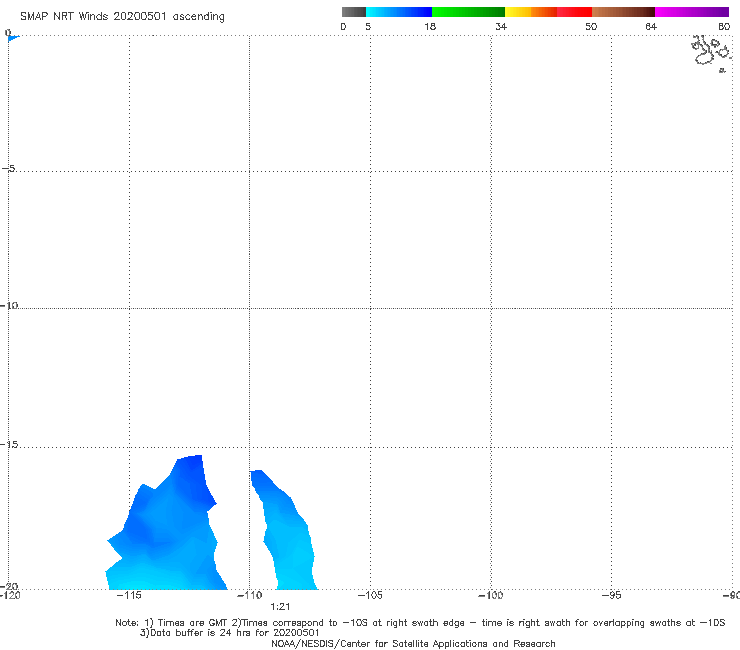Click the green segment of the wind color bar
Screen dimensions: 740x650
pos(468,12)
